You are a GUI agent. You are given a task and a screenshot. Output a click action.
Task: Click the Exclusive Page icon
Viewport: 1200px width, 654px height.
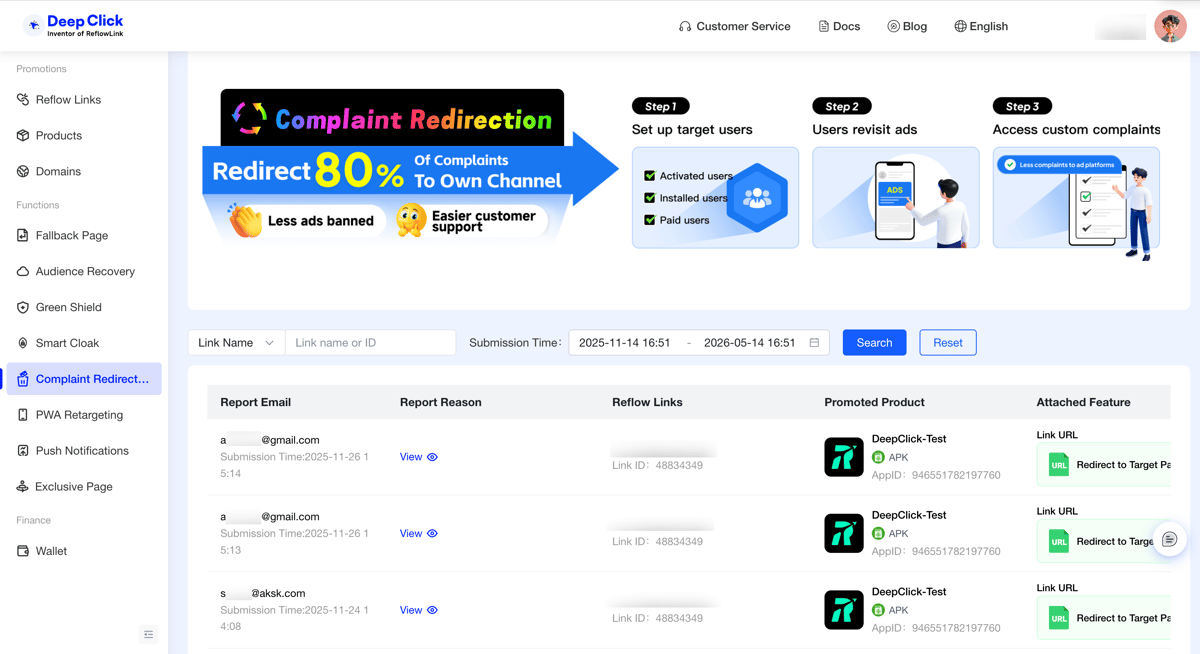tap(23, 487)
